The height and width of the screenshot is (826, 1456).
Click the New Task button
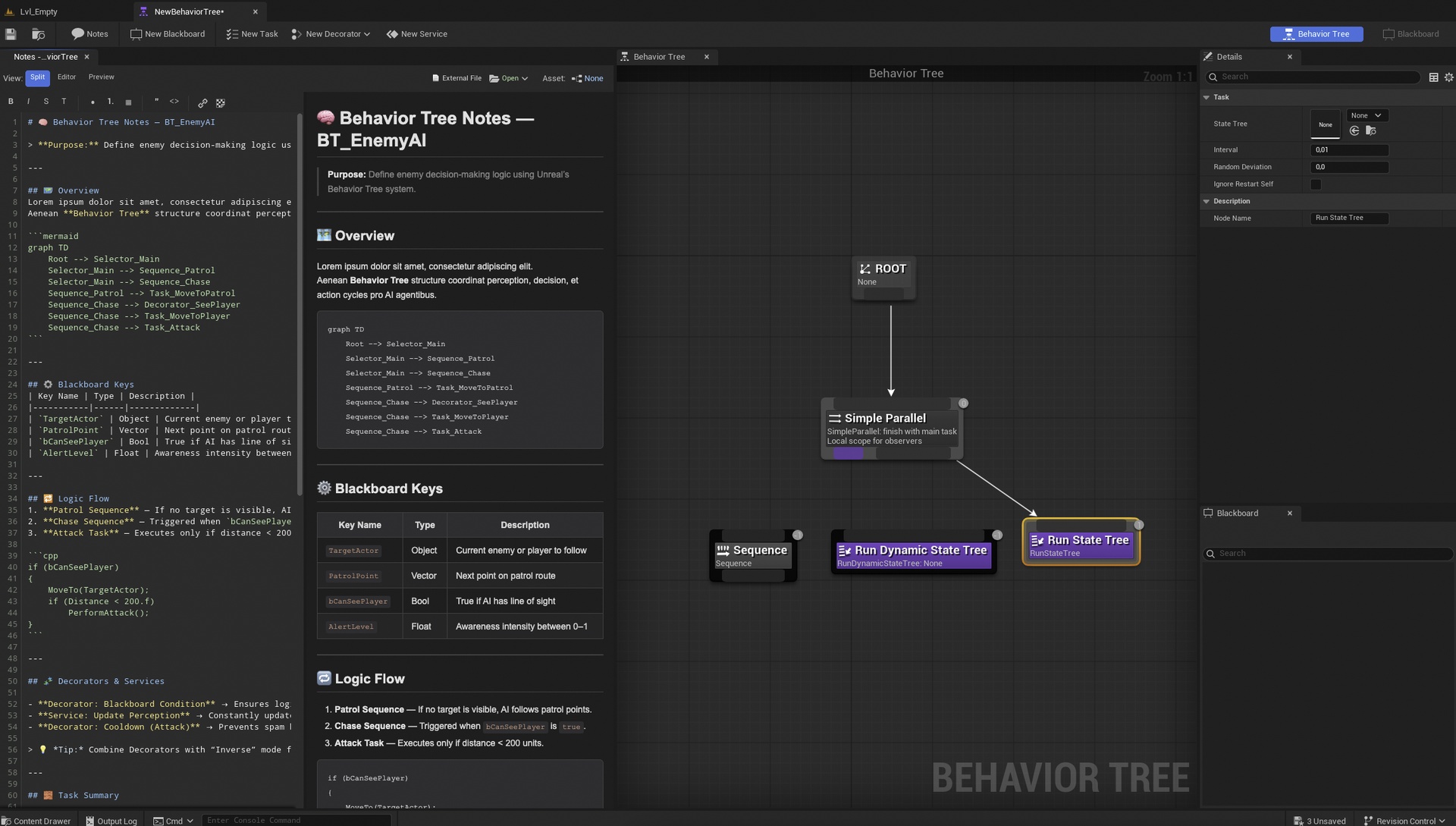pyautogui.click(x=253, y=34)
